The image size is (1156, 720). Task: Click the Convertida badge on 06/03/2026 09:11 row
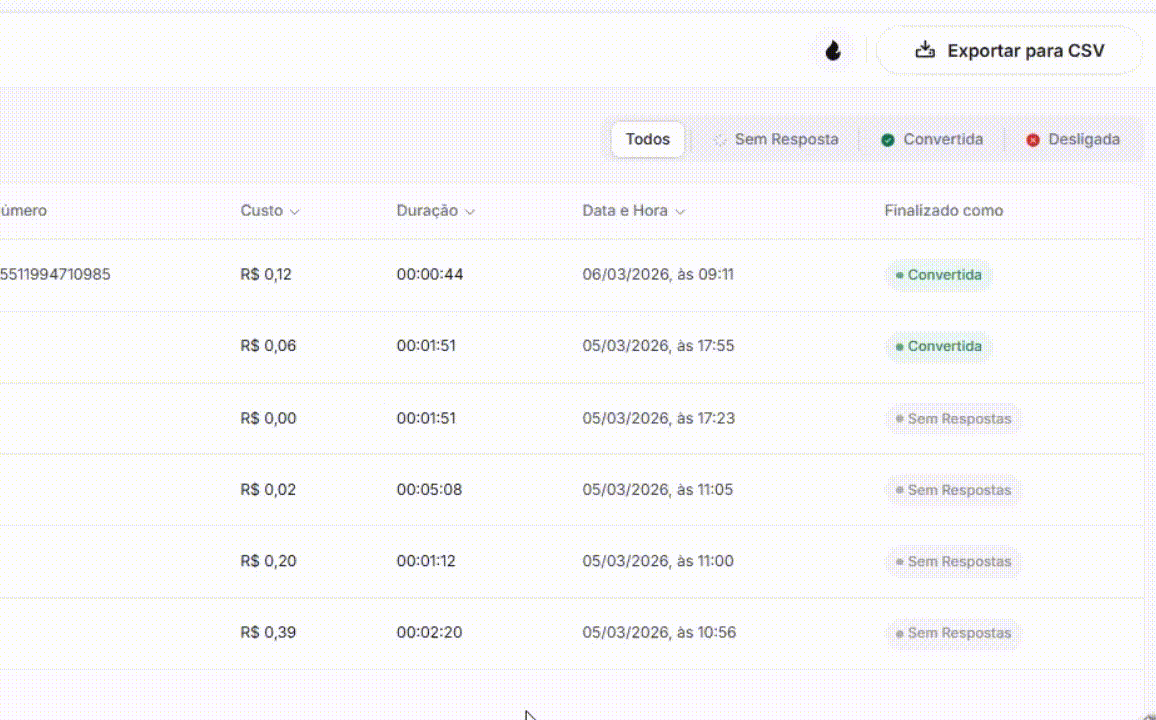[x=939, y=275]
